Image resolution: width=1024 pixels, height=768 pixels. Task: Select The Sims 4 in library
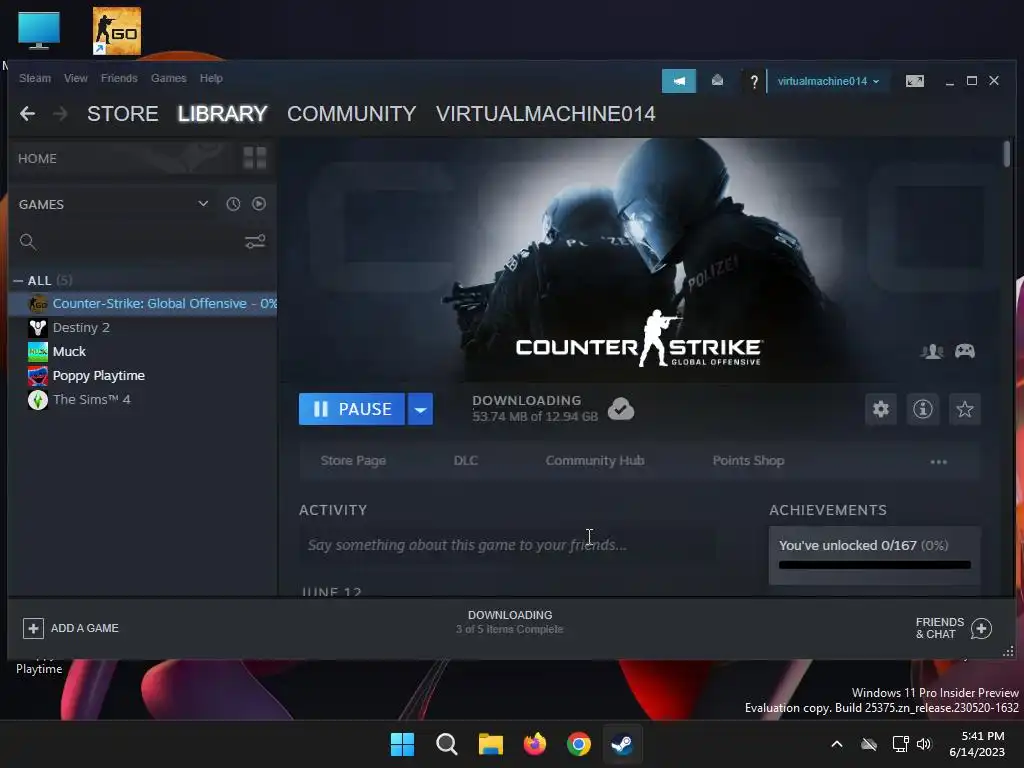click(x=143, y=400)
